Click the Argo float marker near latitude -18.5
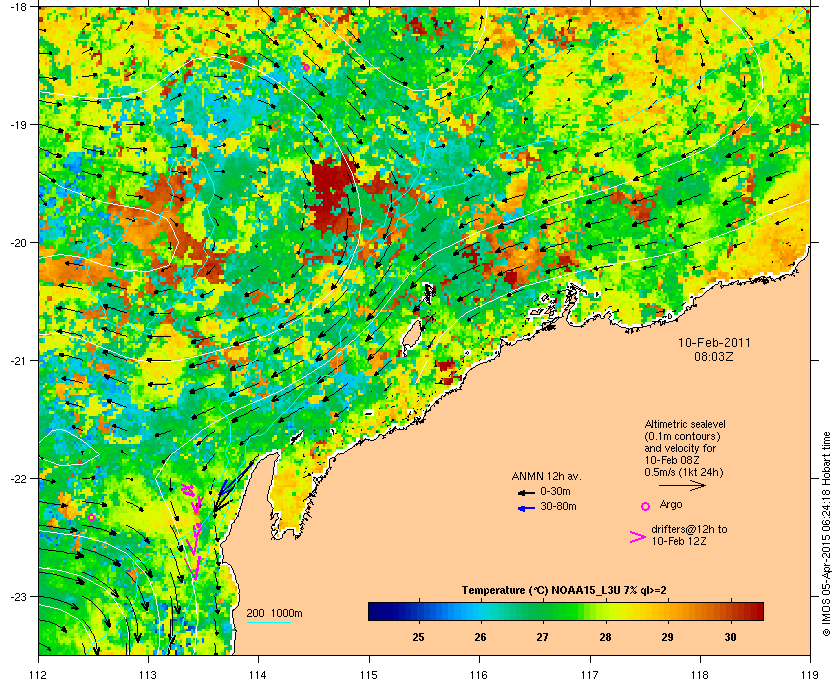840x680 pixels. [x=305, y=67]
